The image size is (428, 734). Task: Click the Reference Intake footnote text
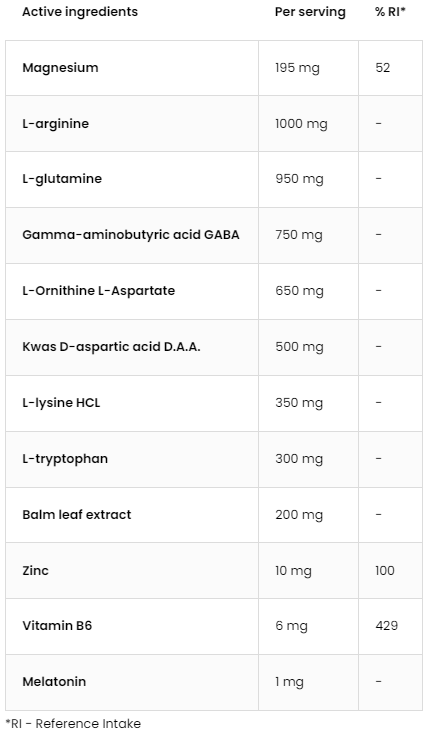73,724
